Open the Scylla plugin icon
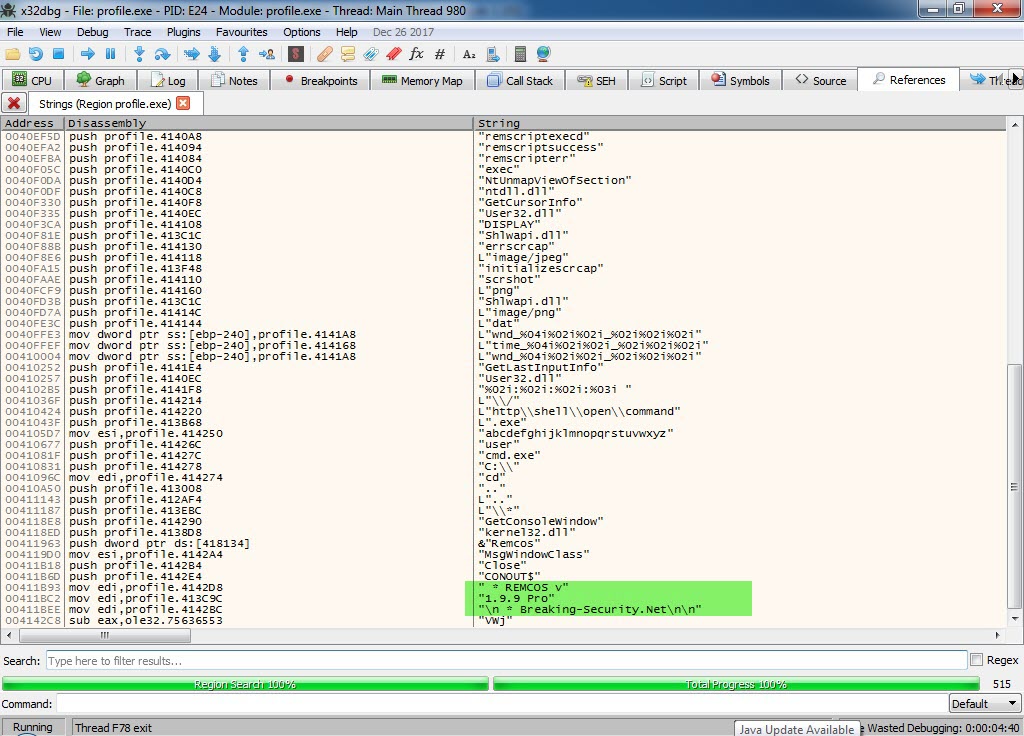Viewport: 1024px width, 736px height. click(x=296, y=54)
